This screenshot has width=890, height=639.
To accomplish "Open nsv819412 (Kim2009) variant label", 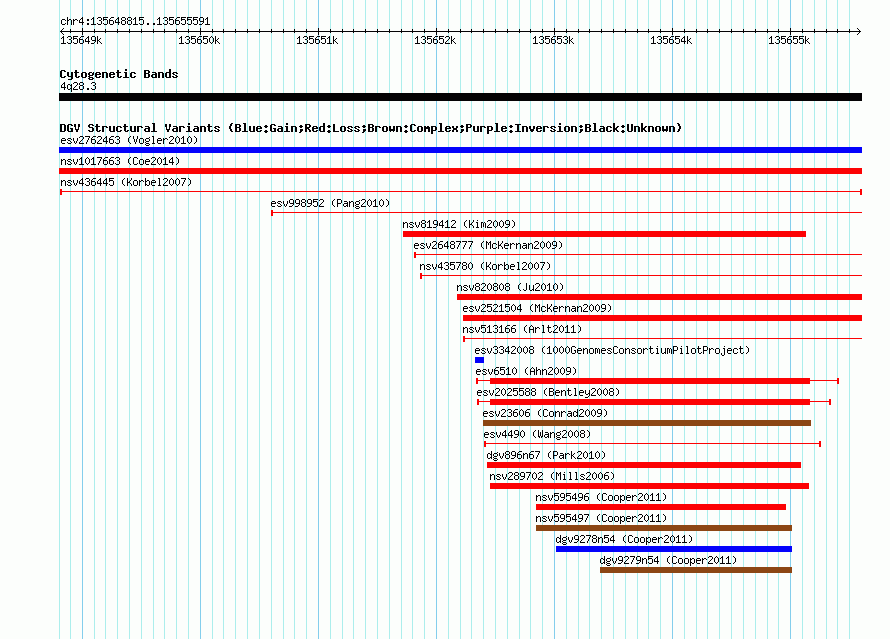I will [459, 224].
